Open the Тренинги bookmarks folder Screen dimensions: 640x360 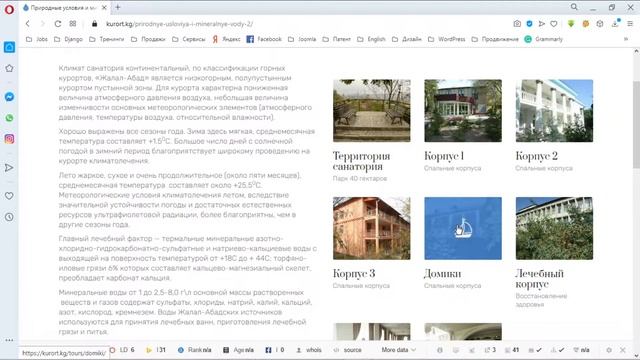pyautogui.click(x=107, y=39)
